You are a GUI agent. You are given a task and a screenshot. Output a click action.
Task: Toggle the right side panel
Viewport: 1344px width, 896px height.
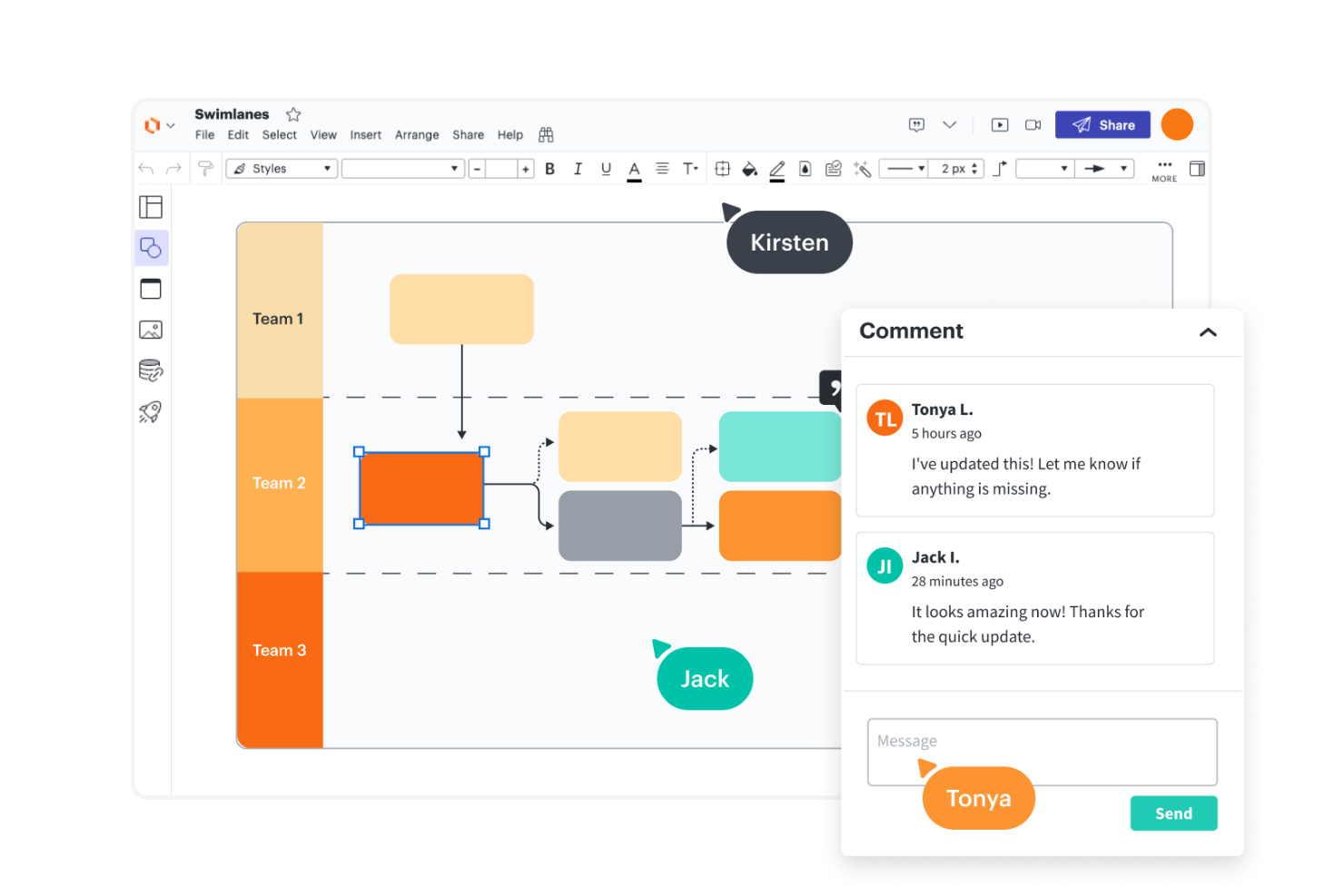[x=1197, y=169]
